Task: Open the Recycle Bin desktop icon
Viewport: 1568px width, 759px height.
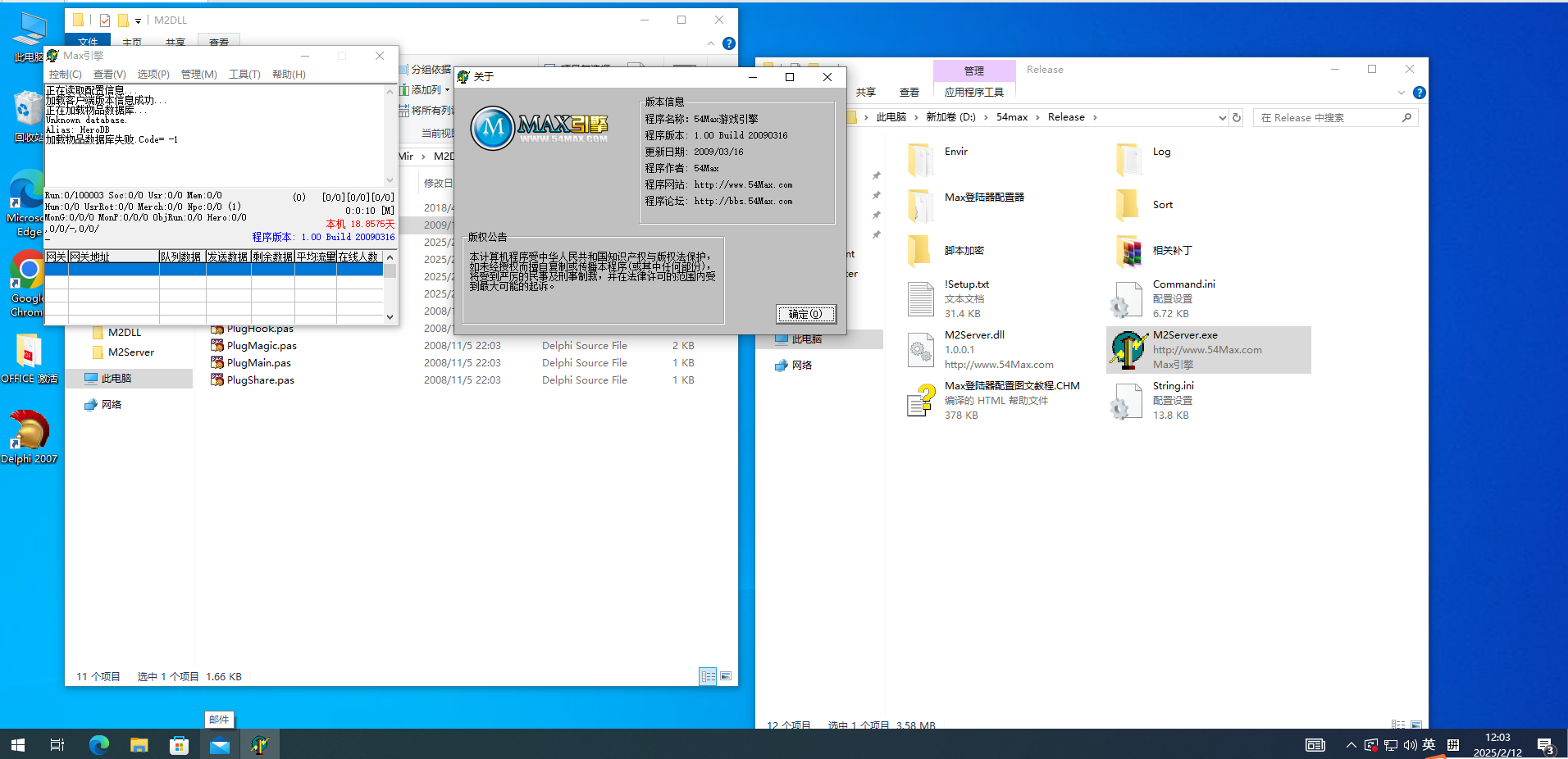Action: point(29,116)
